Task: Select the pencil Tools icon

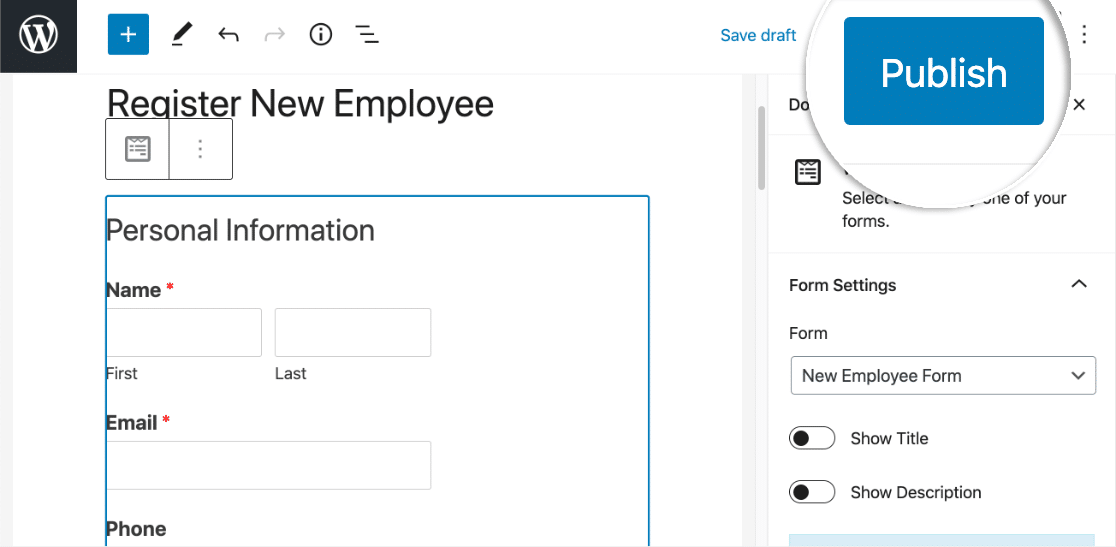Action: [181, 34]
